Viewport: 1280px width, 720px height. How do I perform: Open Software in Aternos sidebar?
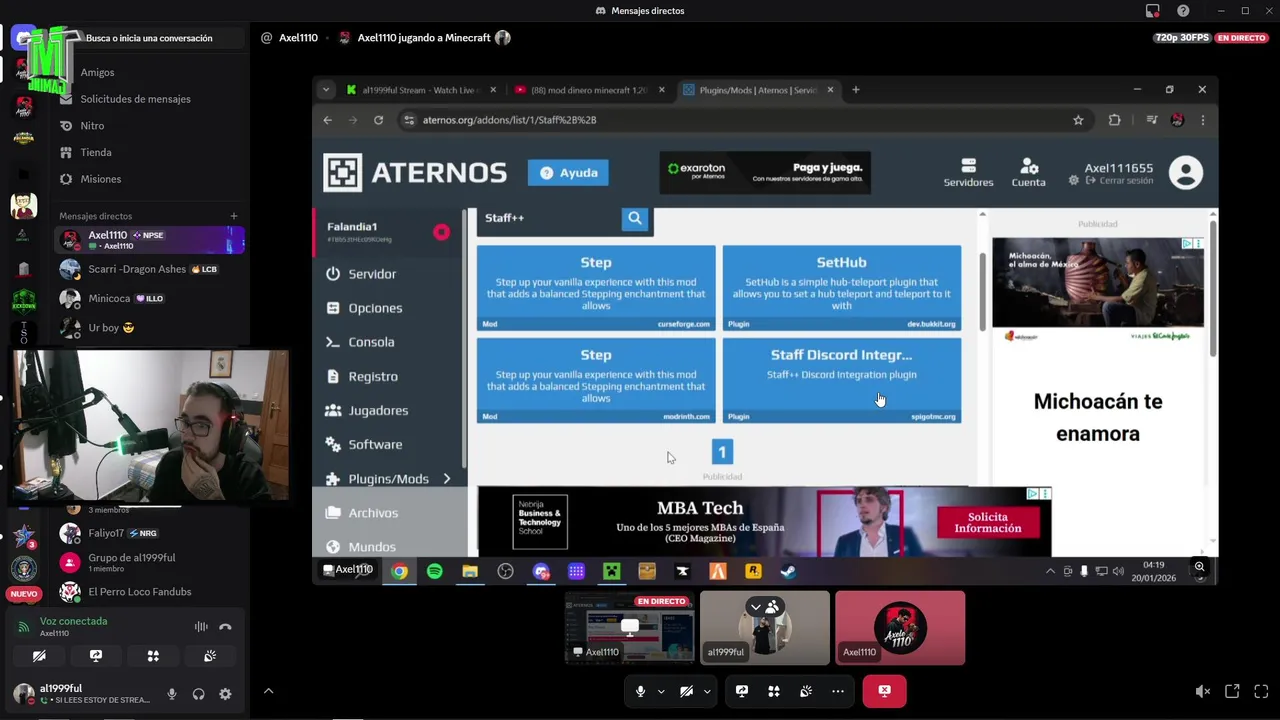pos(375,445)
